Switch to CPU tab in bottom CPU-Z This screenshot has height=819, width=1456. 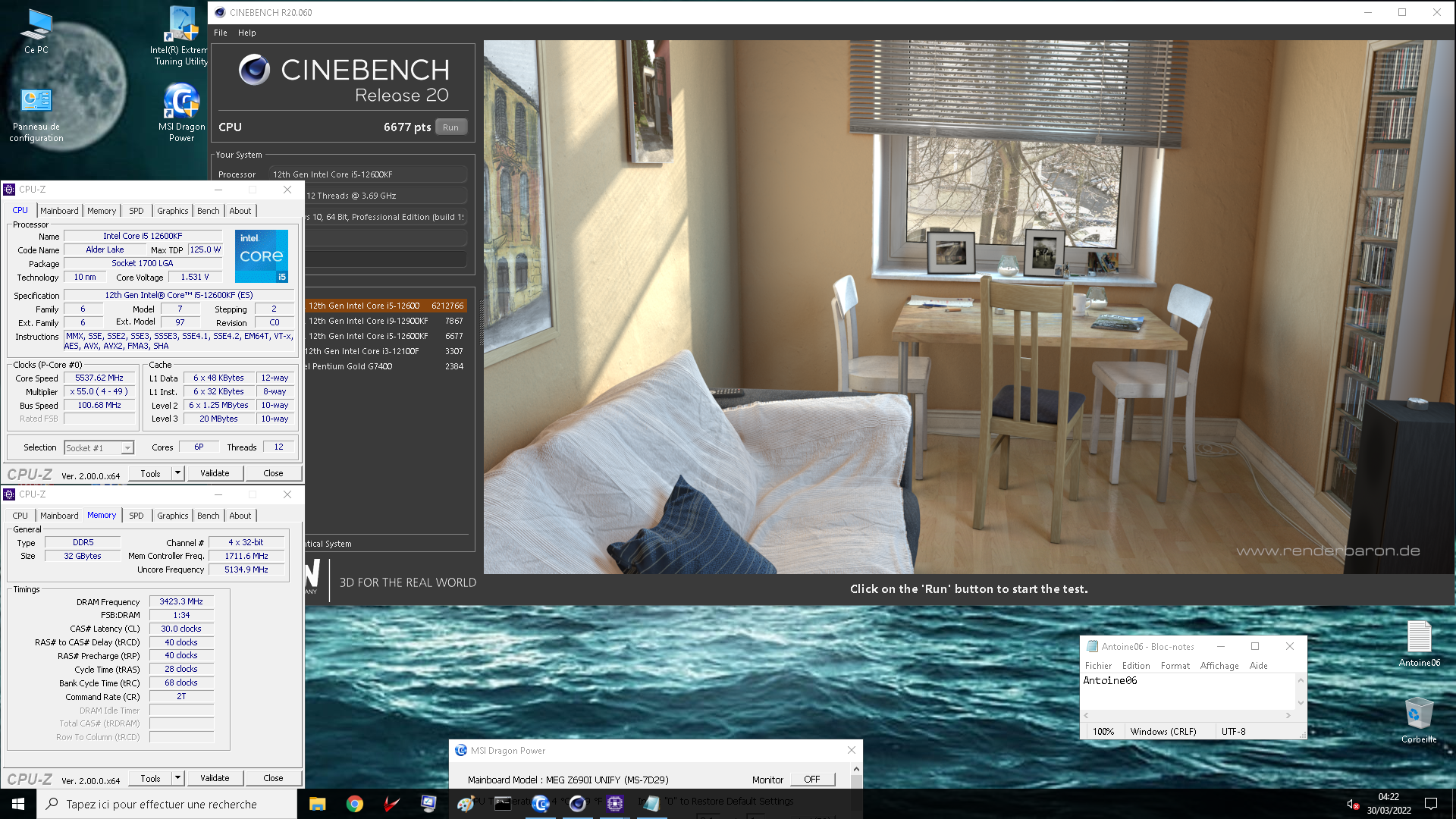pos(20,516)
